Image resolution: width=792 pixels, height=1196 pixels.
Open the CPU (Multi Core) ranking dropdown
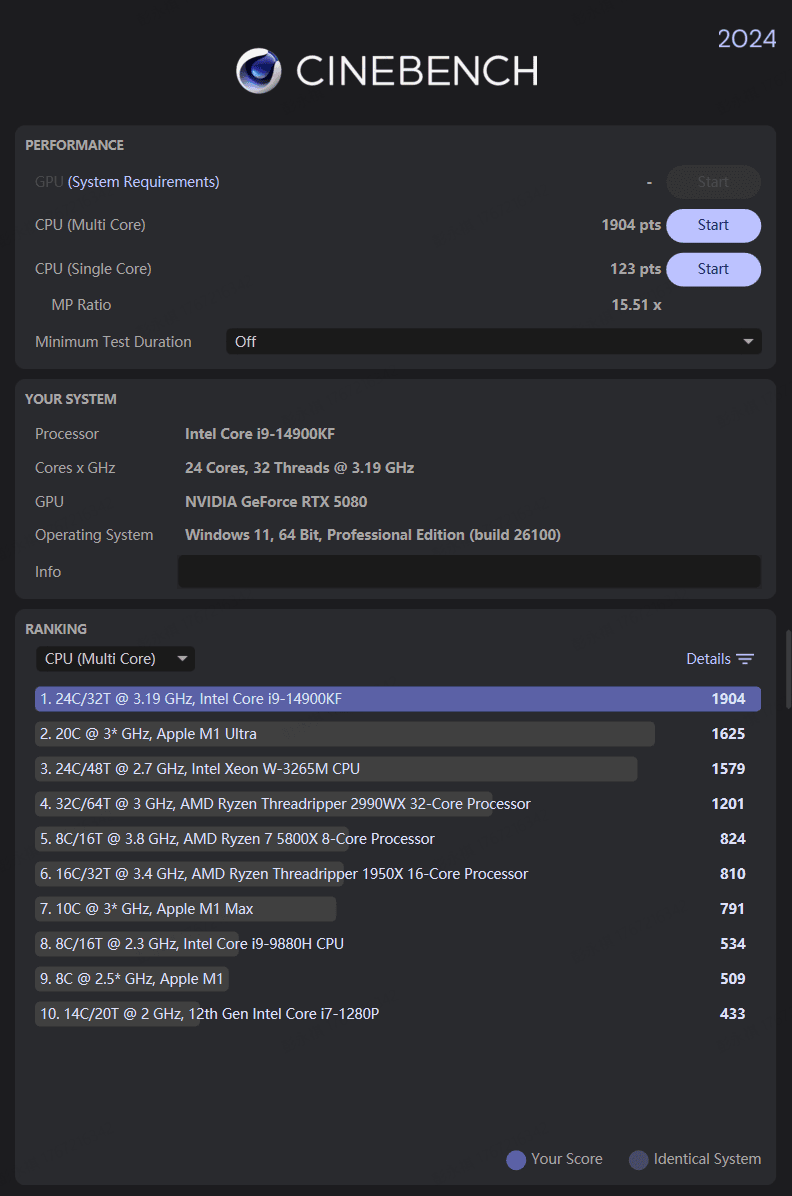[115, 659]
